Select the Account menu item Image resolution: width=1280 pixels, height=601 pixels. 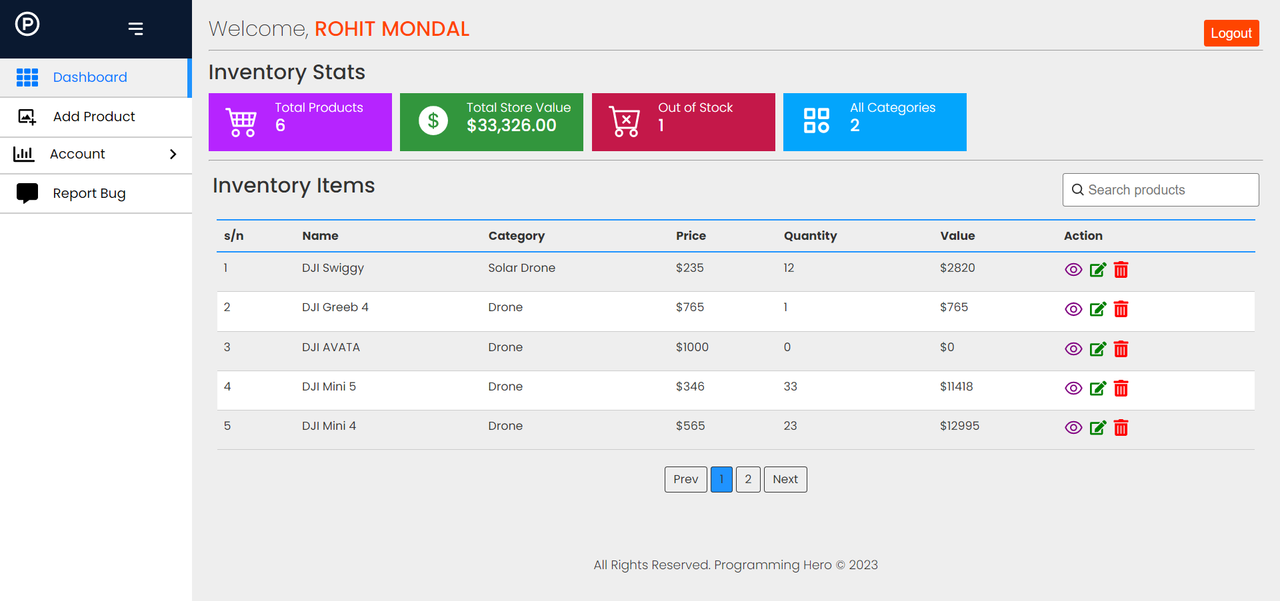95,154
